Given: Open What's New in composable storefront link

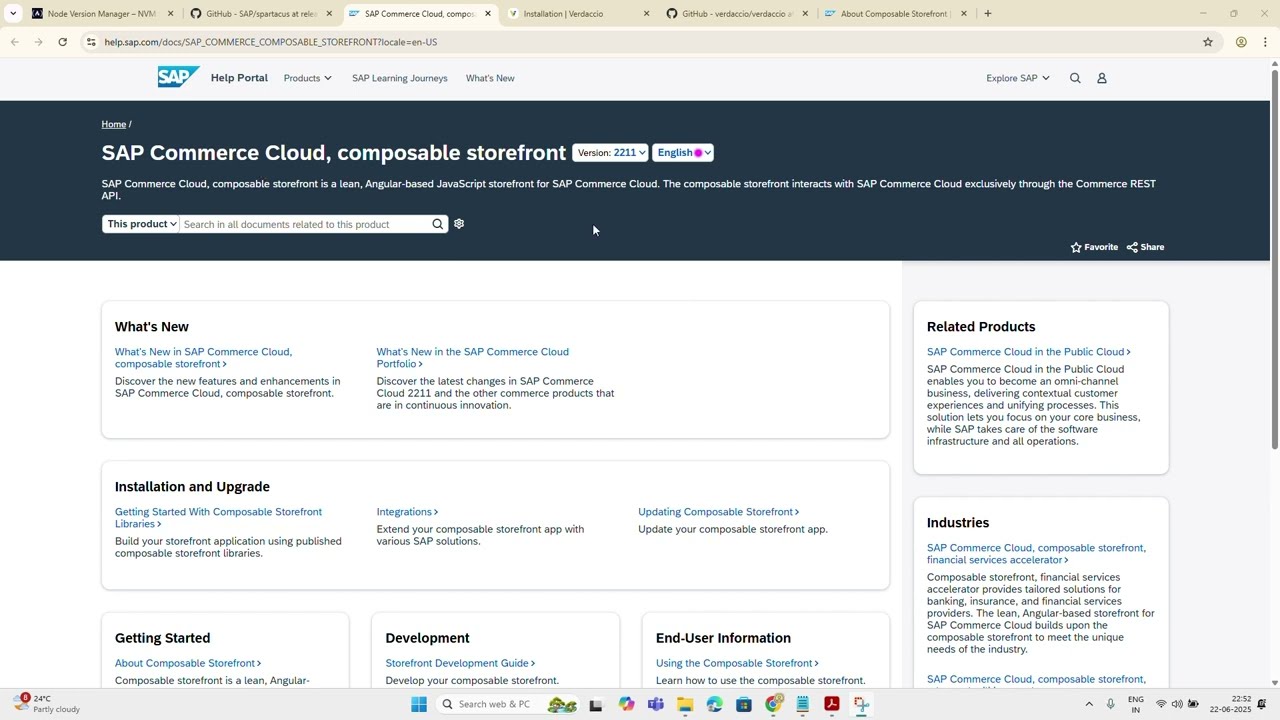Looking at the screenshot, I should pyautogui.click(x=203, y=358).
